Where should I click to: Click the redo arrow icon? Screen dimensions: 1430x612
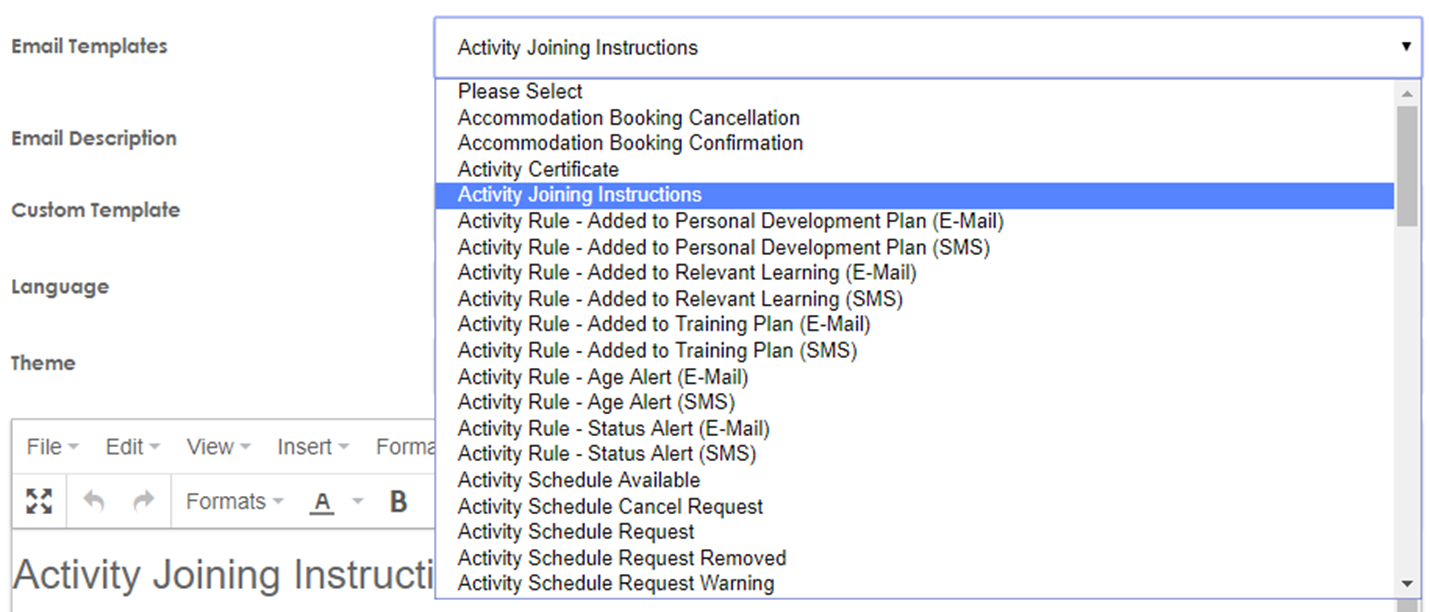(x=144, y=501)
